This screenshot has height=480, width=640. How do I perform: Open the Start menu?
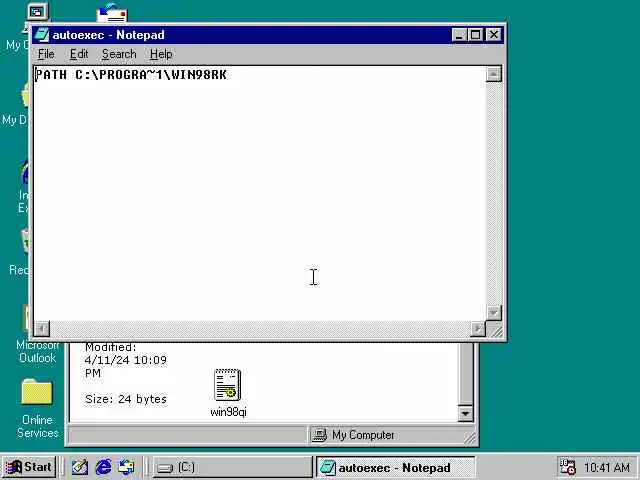(29, 467)
